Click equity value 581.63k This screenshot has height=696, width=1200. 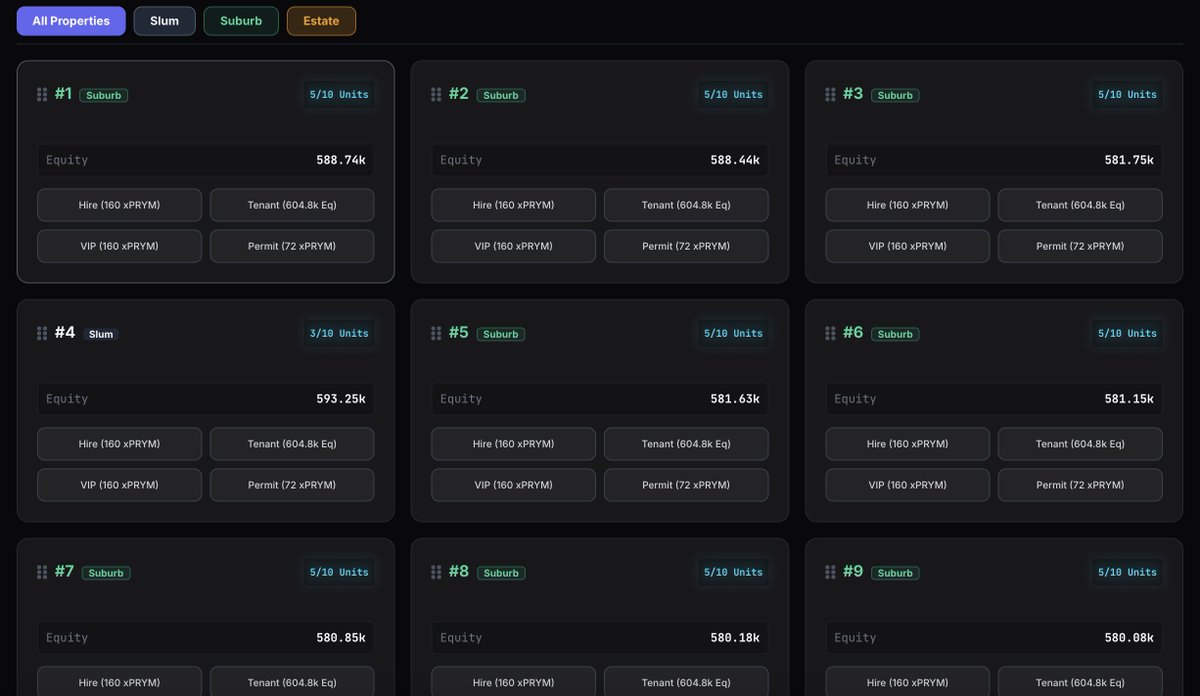tap(735, 399)
